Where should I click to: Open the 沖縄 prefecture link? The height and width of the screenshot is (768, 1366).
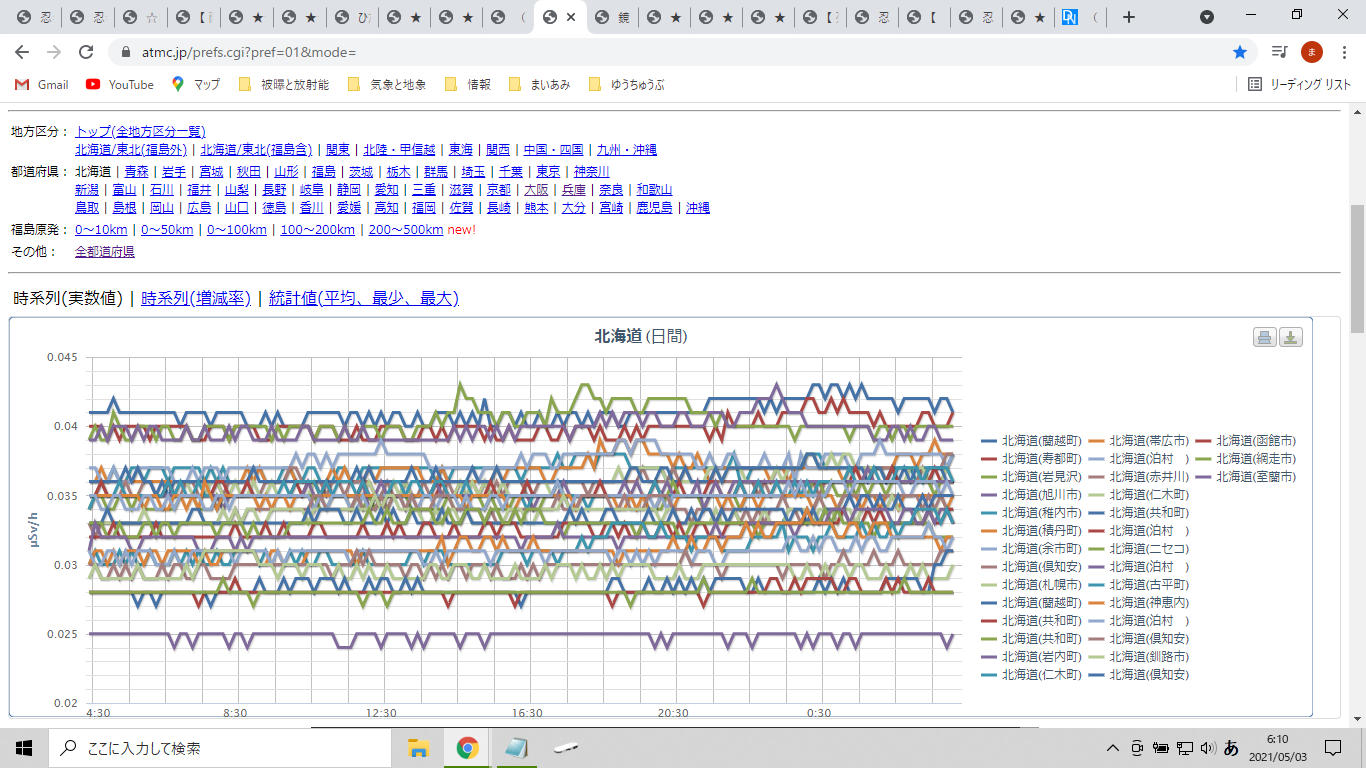click(x=698, y=208)
